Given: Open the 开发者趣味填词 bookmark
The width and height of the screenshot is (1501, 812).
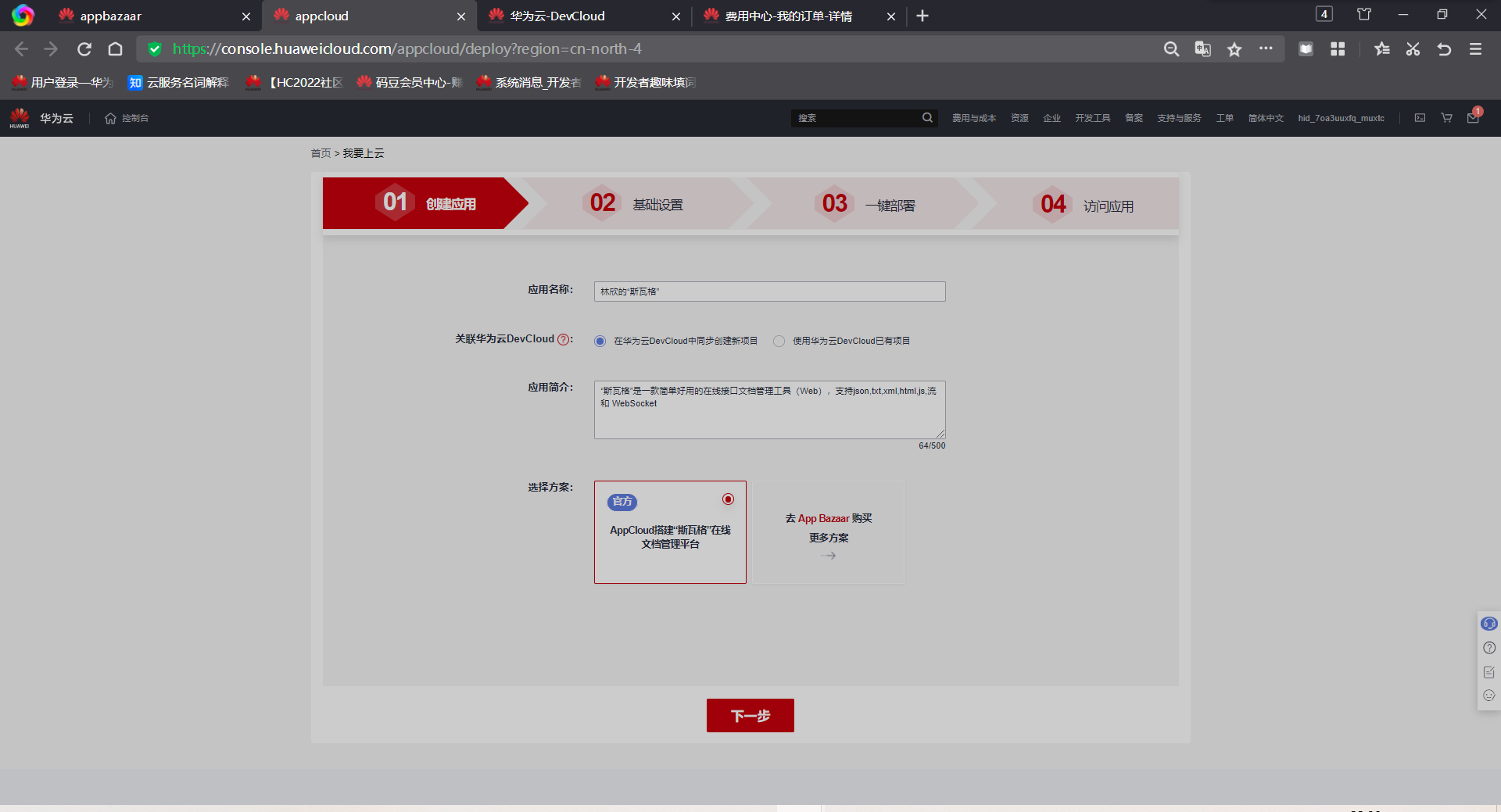Looking at the screenshot, I should [x=645, y=82].
